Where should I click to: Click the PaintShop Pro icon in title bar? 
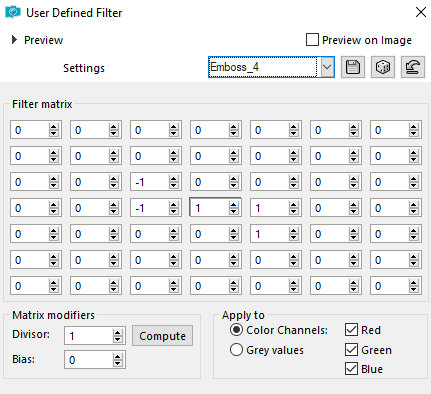click(13, 13)
